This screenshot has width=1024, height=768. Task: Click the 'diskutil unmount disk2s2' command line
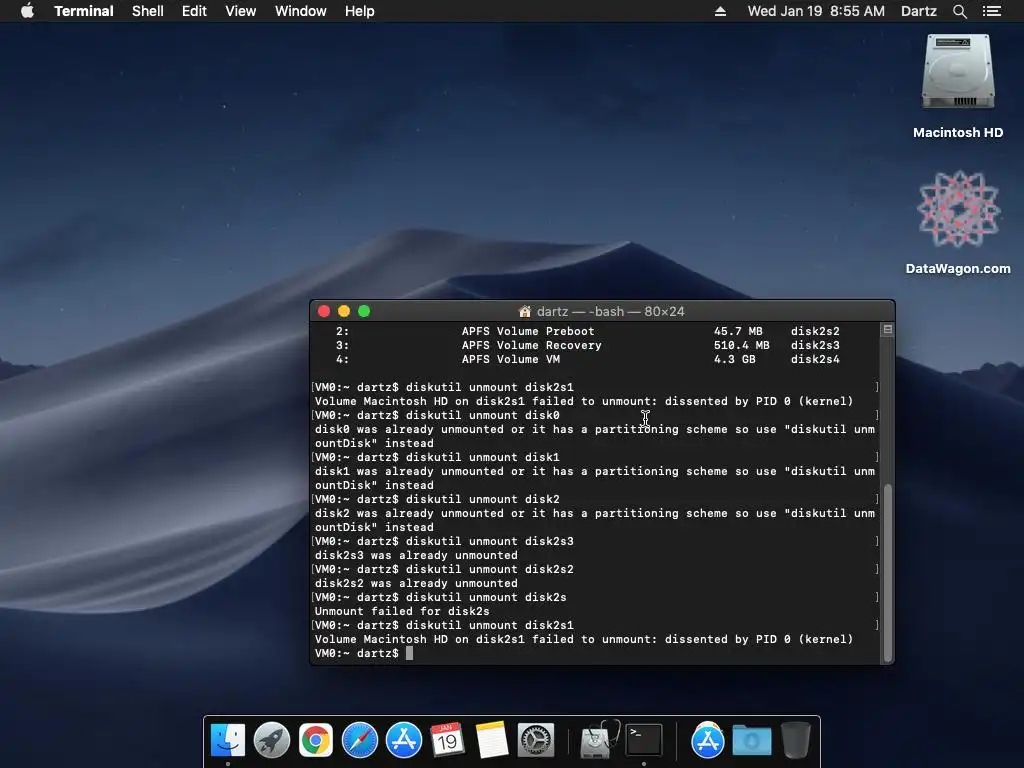click(x=490, y=569)
